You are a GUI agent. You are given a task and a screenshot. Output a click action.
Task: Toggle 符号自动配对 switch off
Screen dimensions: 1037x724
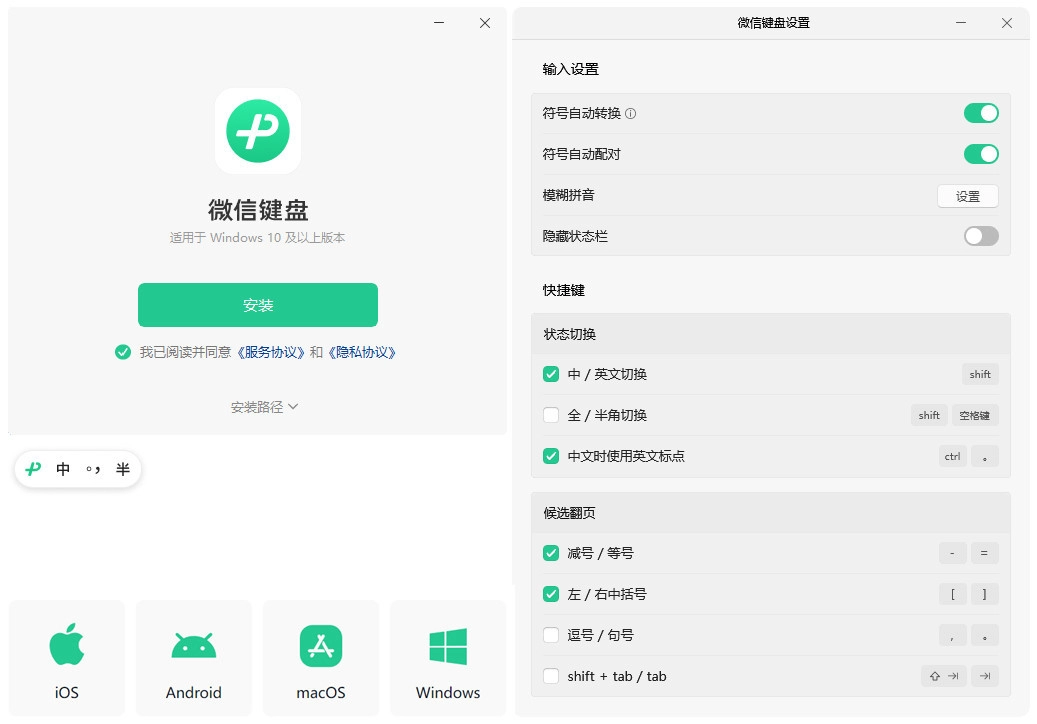click(981, 154)
